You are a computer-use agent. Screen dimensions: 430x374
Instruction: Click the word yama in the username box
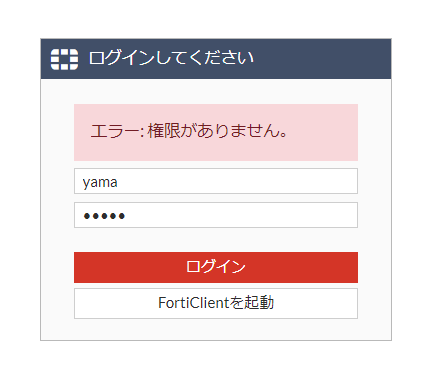pos(100,183)
